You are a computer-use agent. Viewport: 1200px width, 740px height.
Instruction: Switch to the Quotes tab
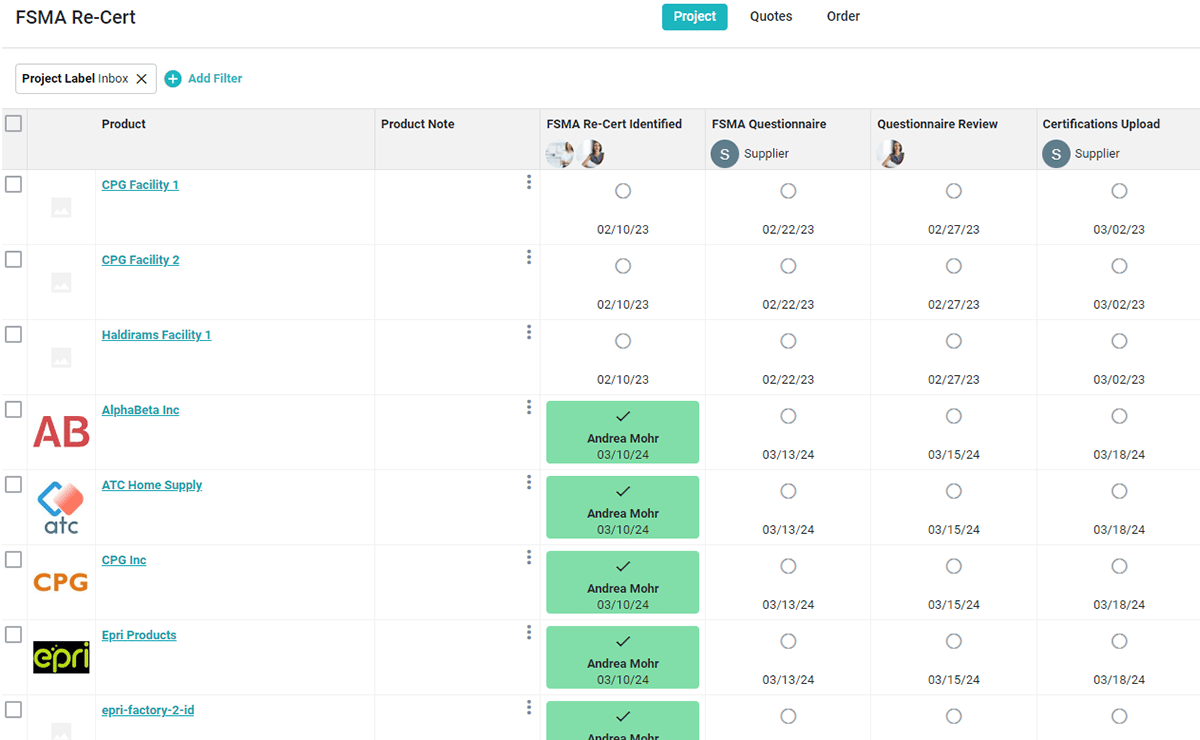point(770,16)
